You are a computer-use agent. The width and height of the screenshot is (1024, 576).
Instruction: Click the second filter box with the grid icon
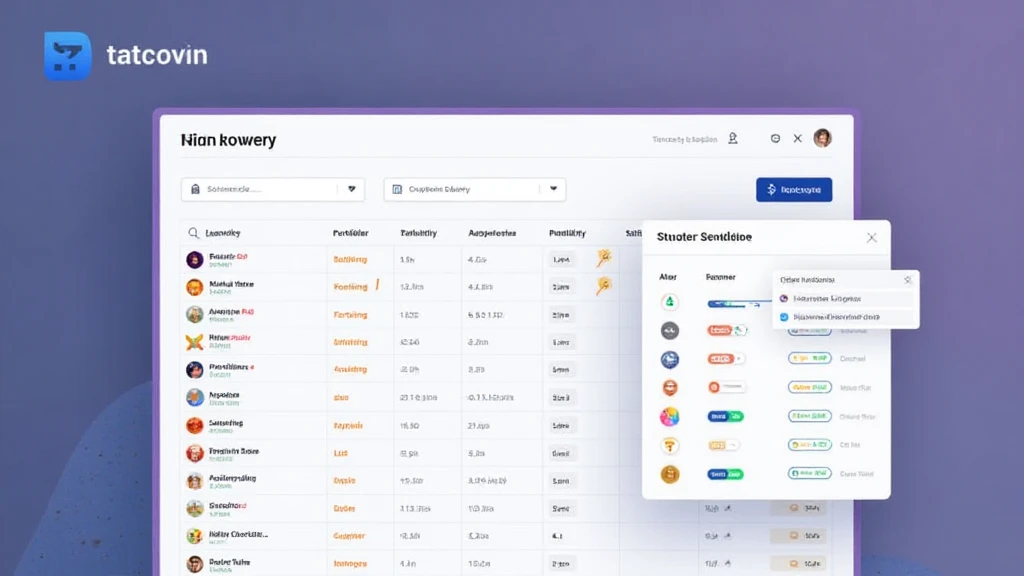[x=475, y=189]
